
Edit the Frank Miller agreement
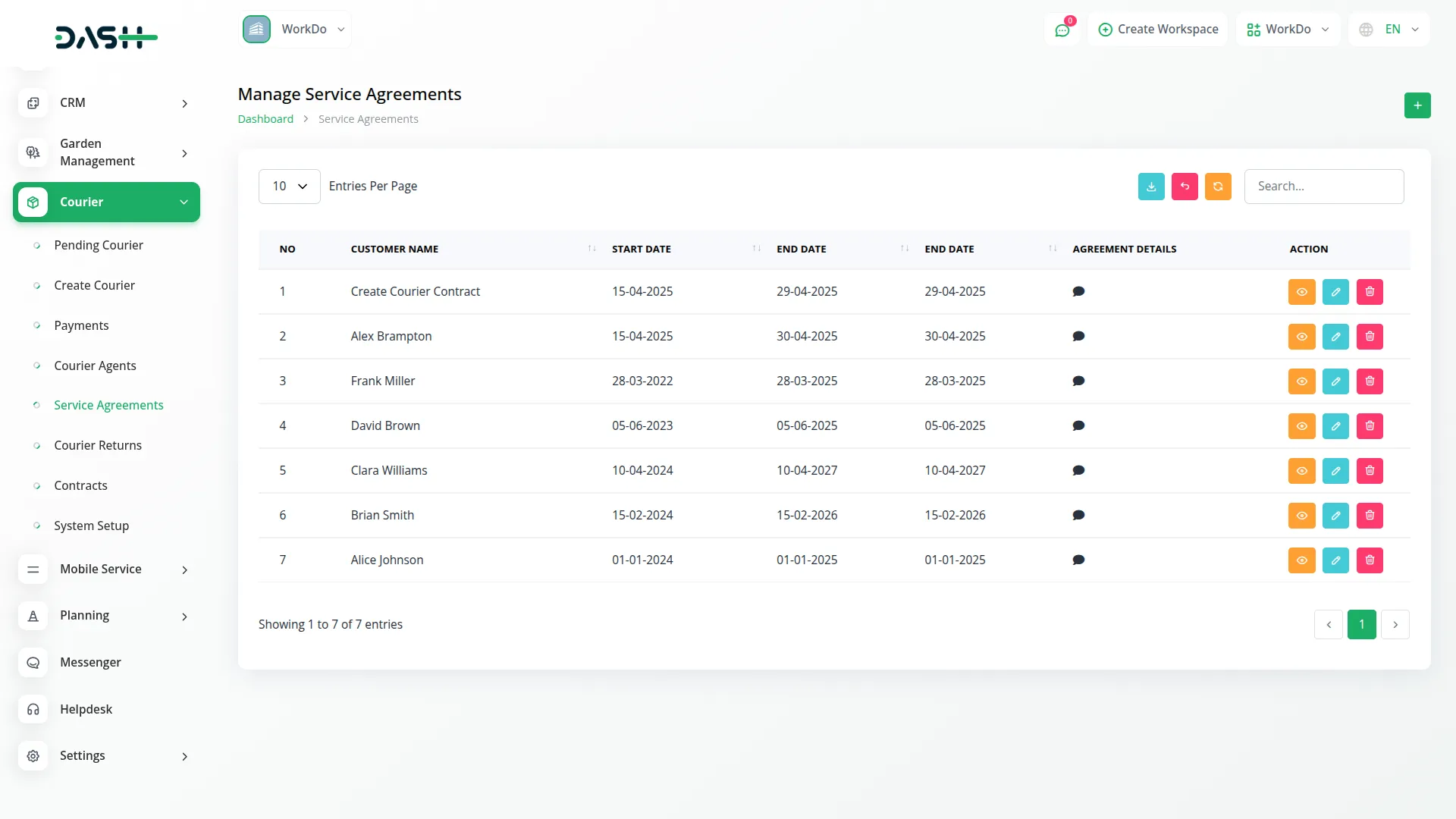1335,381
